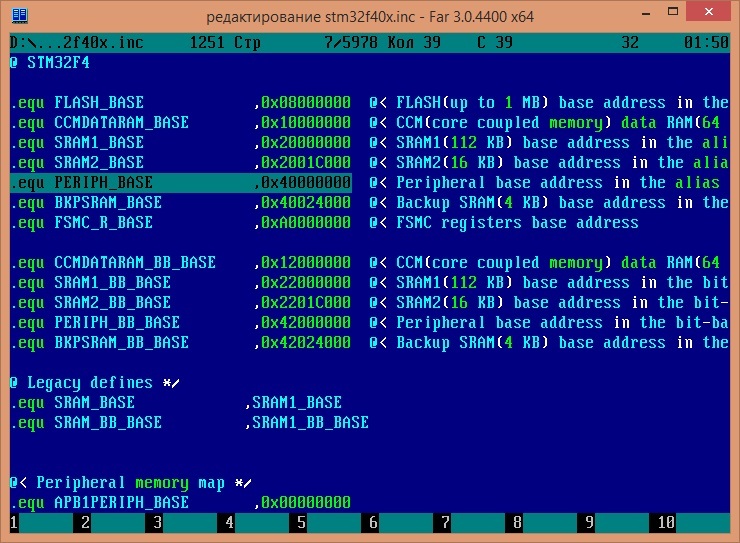
Task: Click function key slot 2 in the key bar
Action: point(113,523)
